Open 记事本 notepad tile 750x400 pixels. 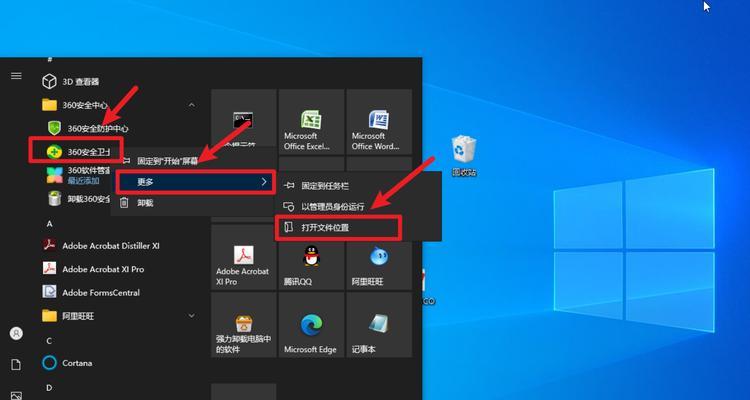(x=379, y=325)
